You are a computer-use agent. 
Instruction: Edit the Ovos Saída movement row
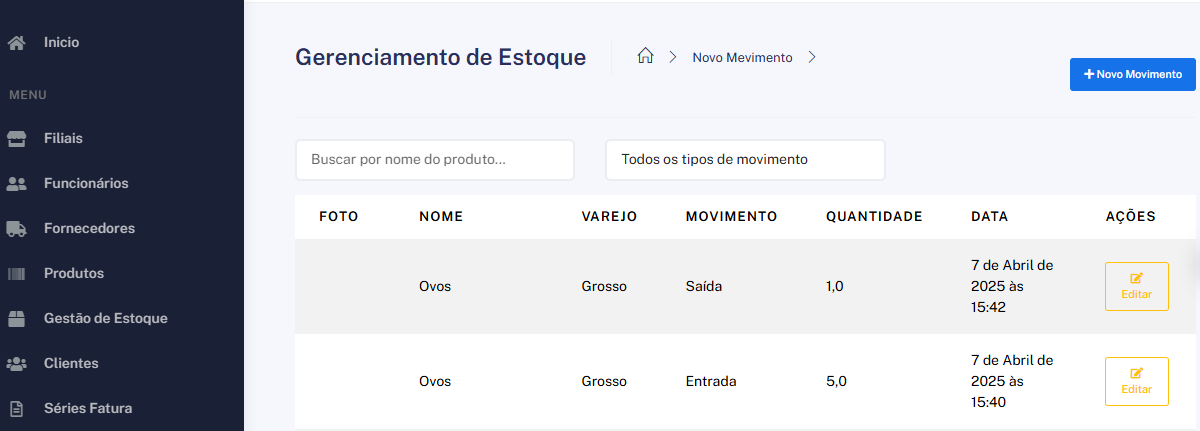pos(1136,287)
